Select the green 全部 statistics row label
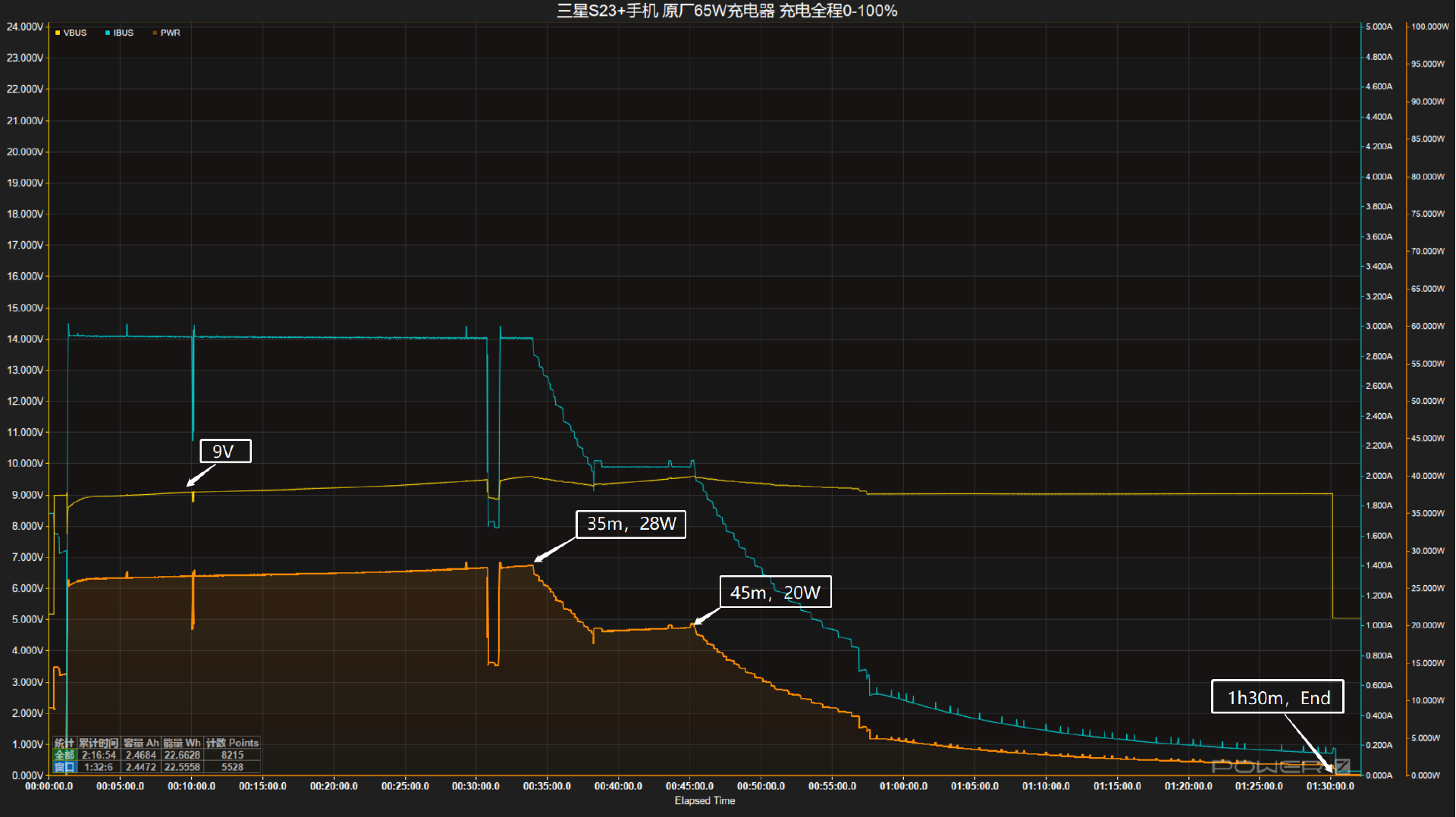 [x=64, y=756]
